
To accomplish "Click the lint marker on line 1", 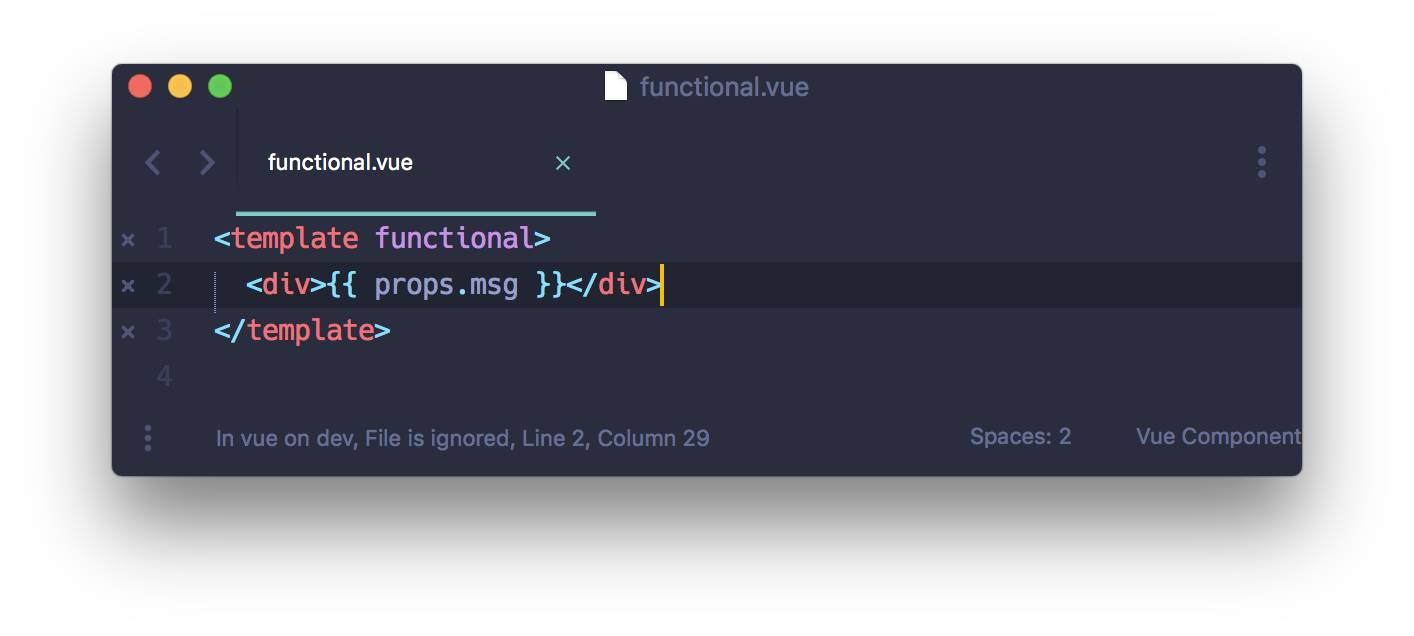I will [128, 240].
